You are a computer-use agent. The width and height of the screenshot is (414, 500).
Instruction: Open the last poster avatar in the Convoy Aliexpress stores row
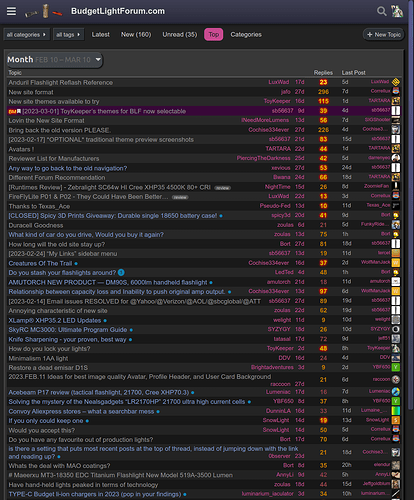(396, 411)
